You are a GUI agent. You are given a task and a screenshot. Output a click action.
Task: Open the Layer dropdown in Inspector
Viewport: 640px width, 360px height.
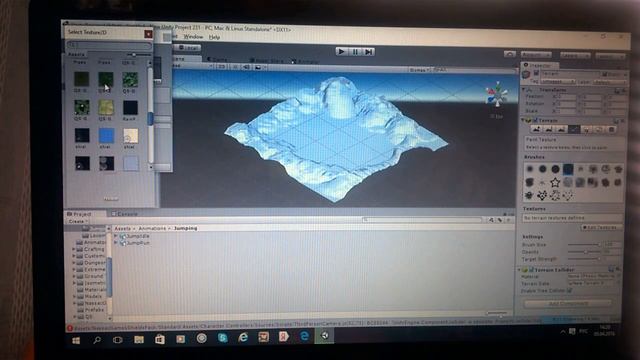(x=608, y=82)
